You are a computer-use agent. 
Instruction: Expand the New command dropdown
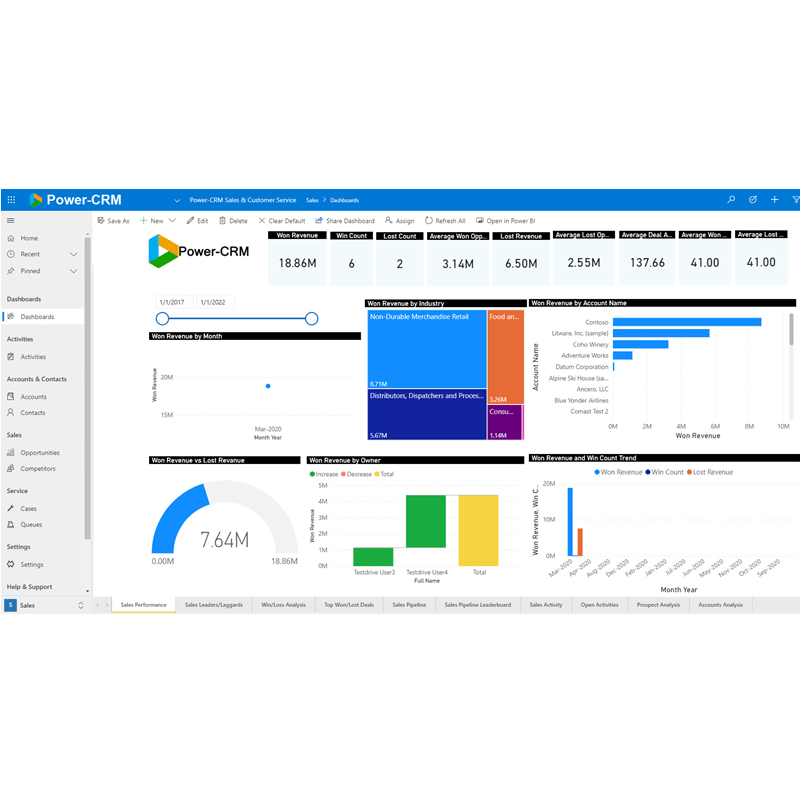tap(170, 220)
